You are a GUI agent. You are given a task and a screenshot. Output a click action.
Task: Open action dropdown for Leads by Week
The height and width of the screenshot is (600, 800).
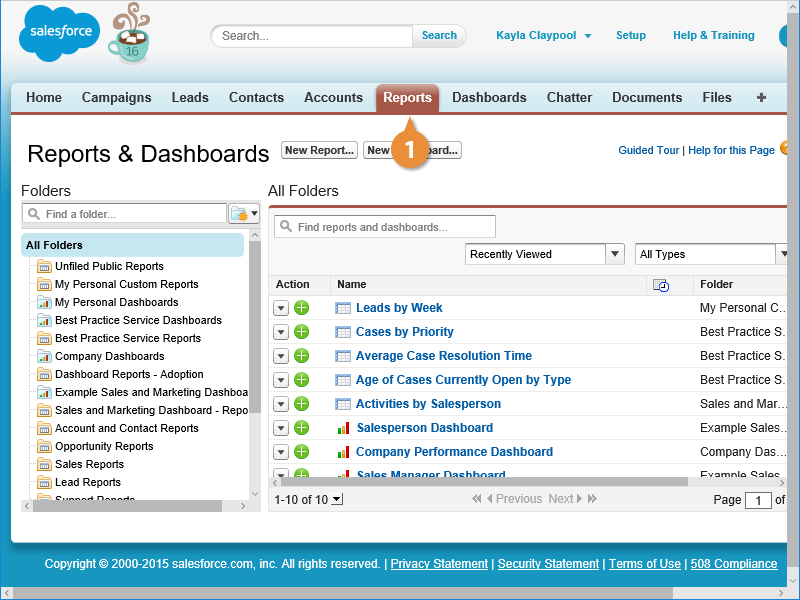click(281, 308)
